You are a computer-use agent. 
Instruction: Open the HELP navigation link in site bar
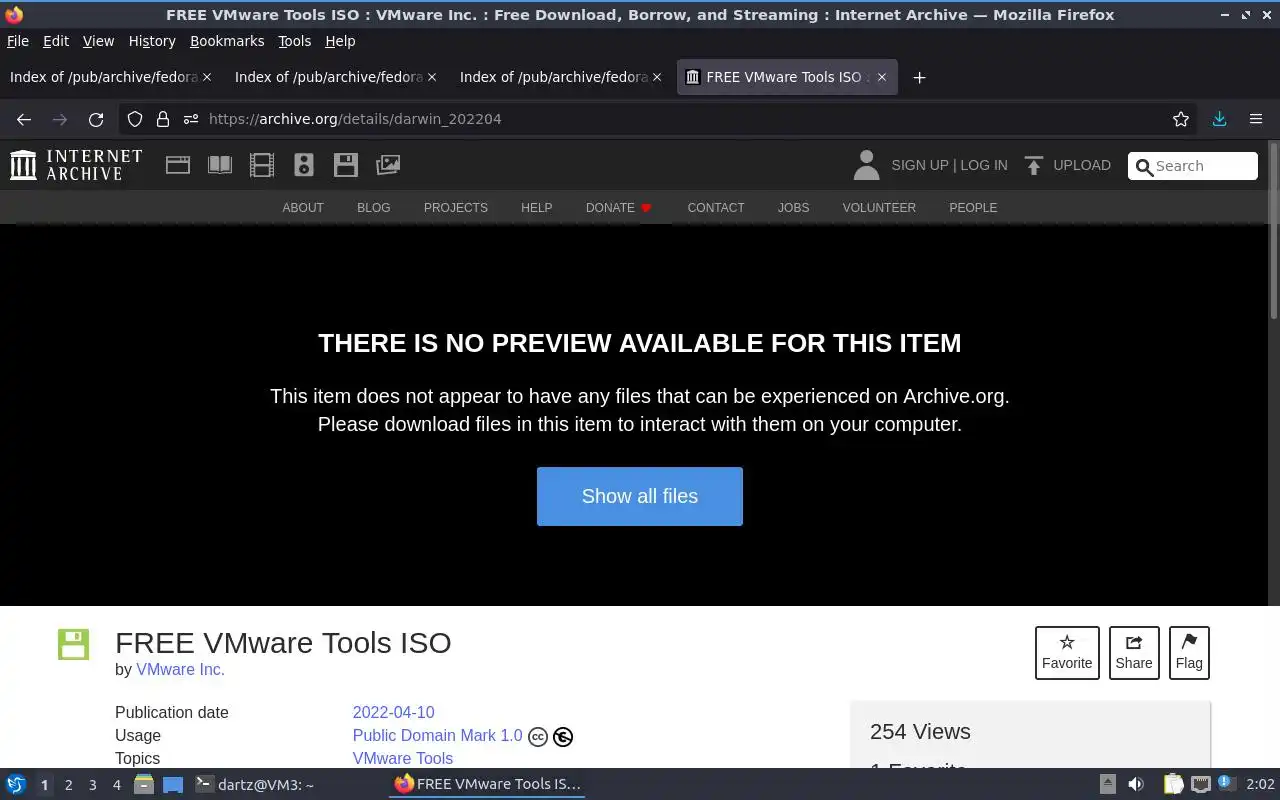(x=537, y=208)
